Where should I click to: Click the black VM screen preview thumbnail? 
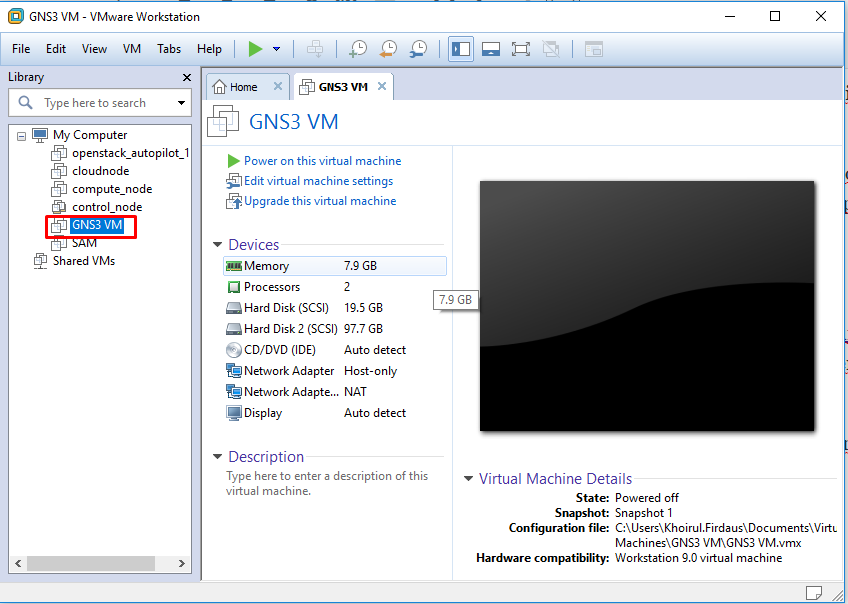(x=647, y=306)
